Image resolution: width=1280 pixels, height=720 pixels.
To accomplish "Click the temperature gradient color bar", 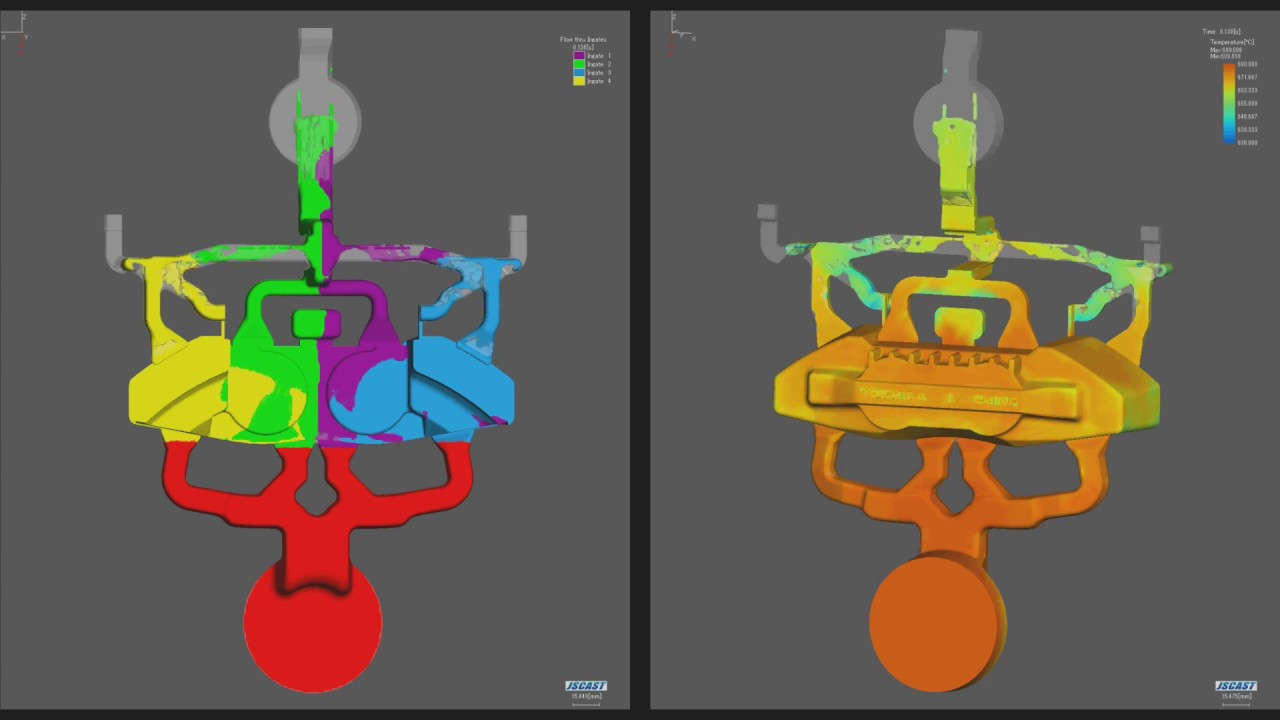I will click(x=1229, y=104).
